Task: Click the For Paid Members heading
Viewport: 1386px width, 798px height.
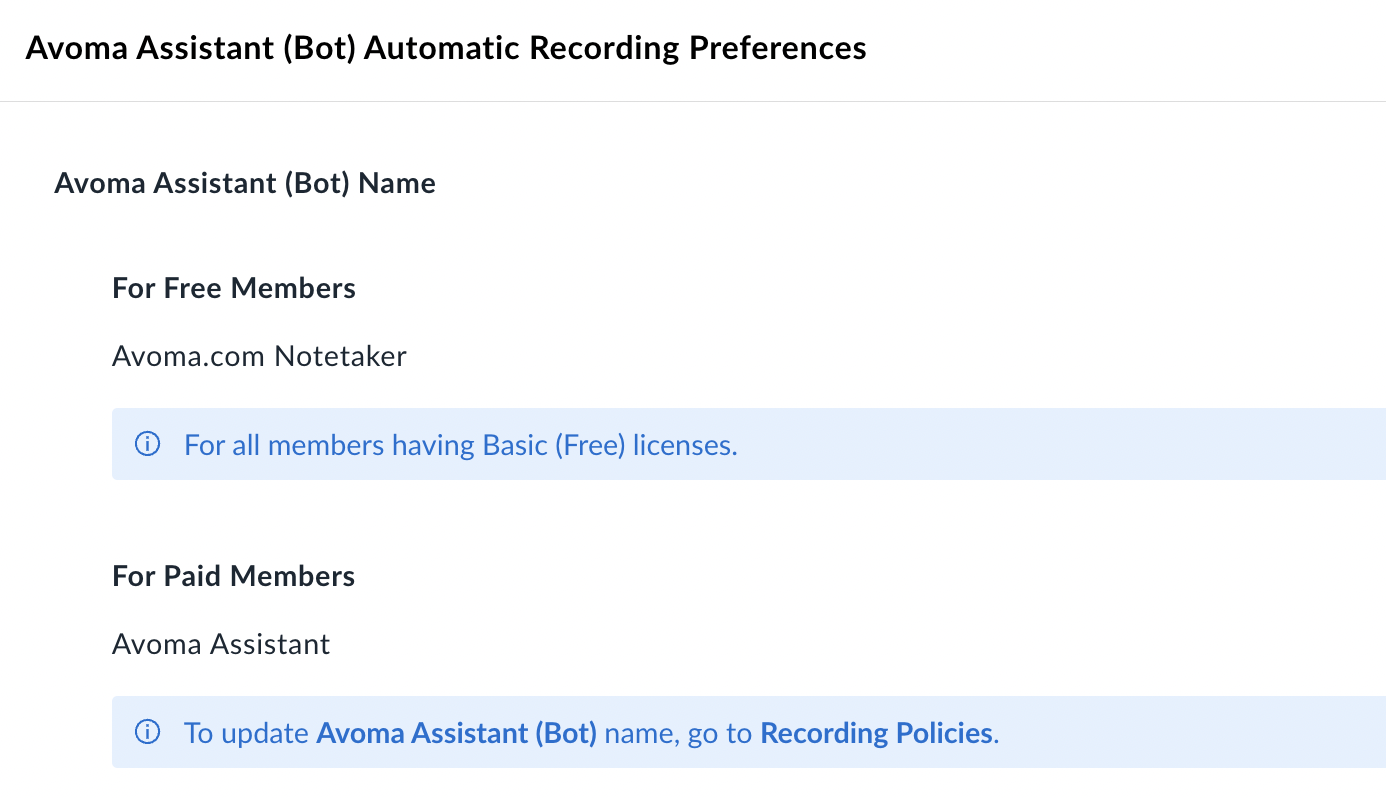Action: (x=233, y=575)
